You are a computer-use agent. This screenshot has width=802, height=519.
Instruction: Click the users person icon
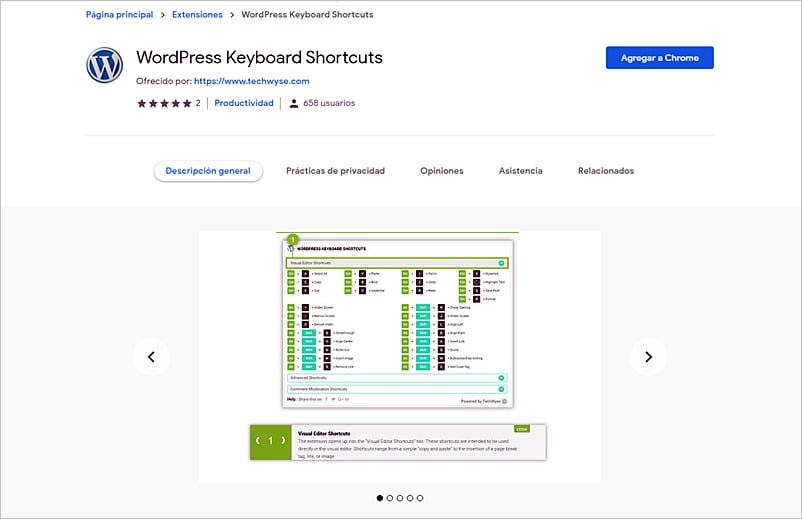[294, 103]
